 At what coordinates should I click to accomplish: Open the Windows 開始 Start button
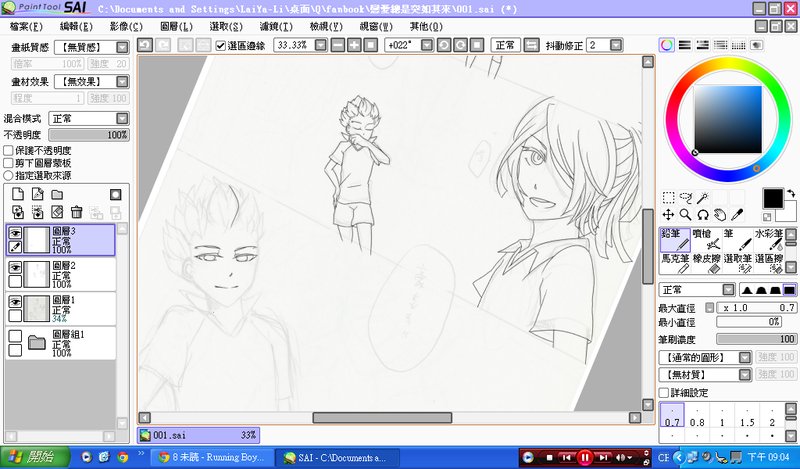click(x=35, y=457)
